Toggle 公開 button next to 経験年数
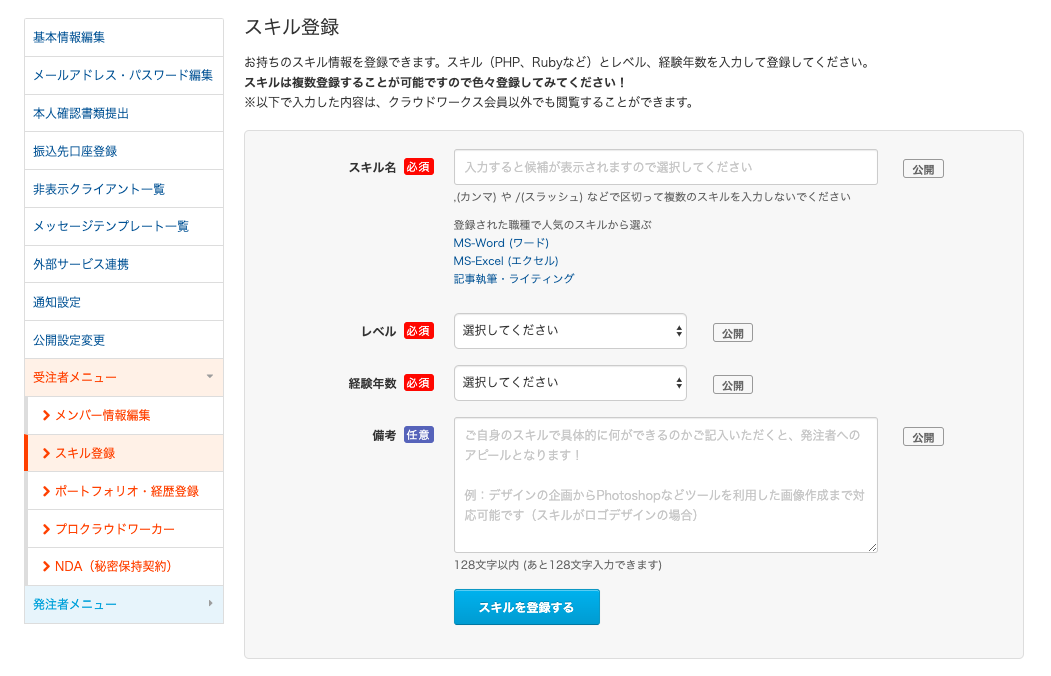This screenshot has width=1051, height=676. (733, 385)
